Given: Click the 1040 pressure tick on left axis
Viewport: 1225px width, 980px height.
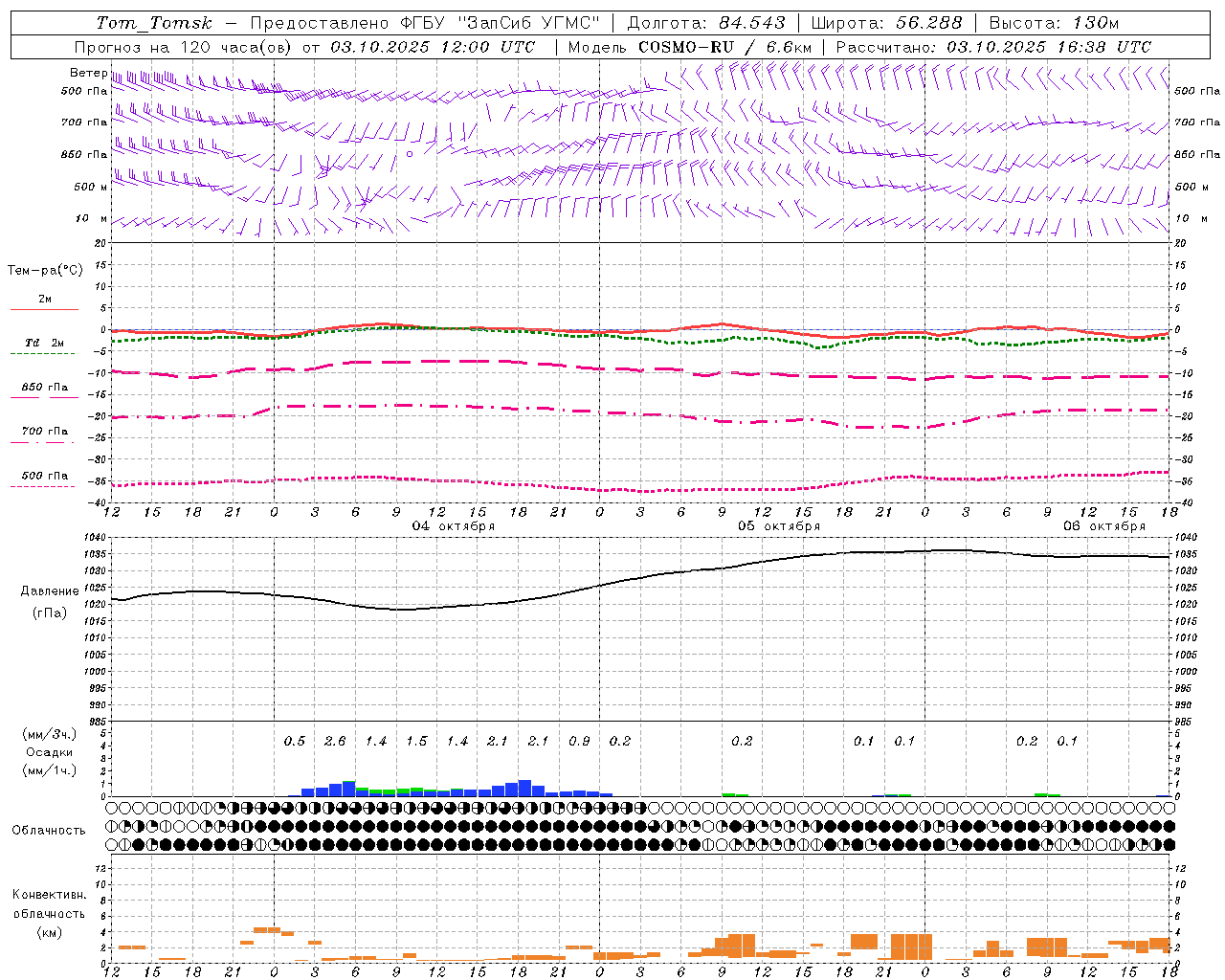Looking at the screenshot, I should 96,538.
